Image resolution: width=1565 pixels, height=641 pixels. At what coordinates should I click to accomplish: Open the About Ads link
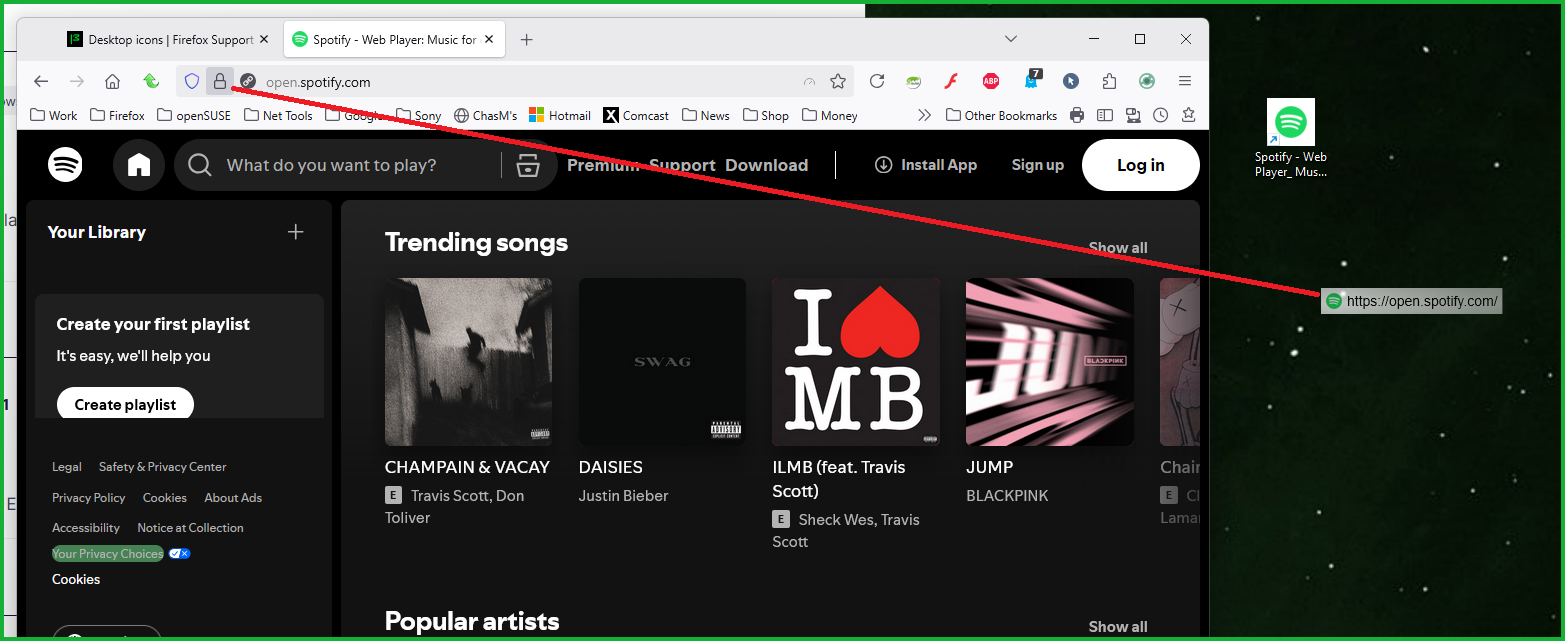233,498
